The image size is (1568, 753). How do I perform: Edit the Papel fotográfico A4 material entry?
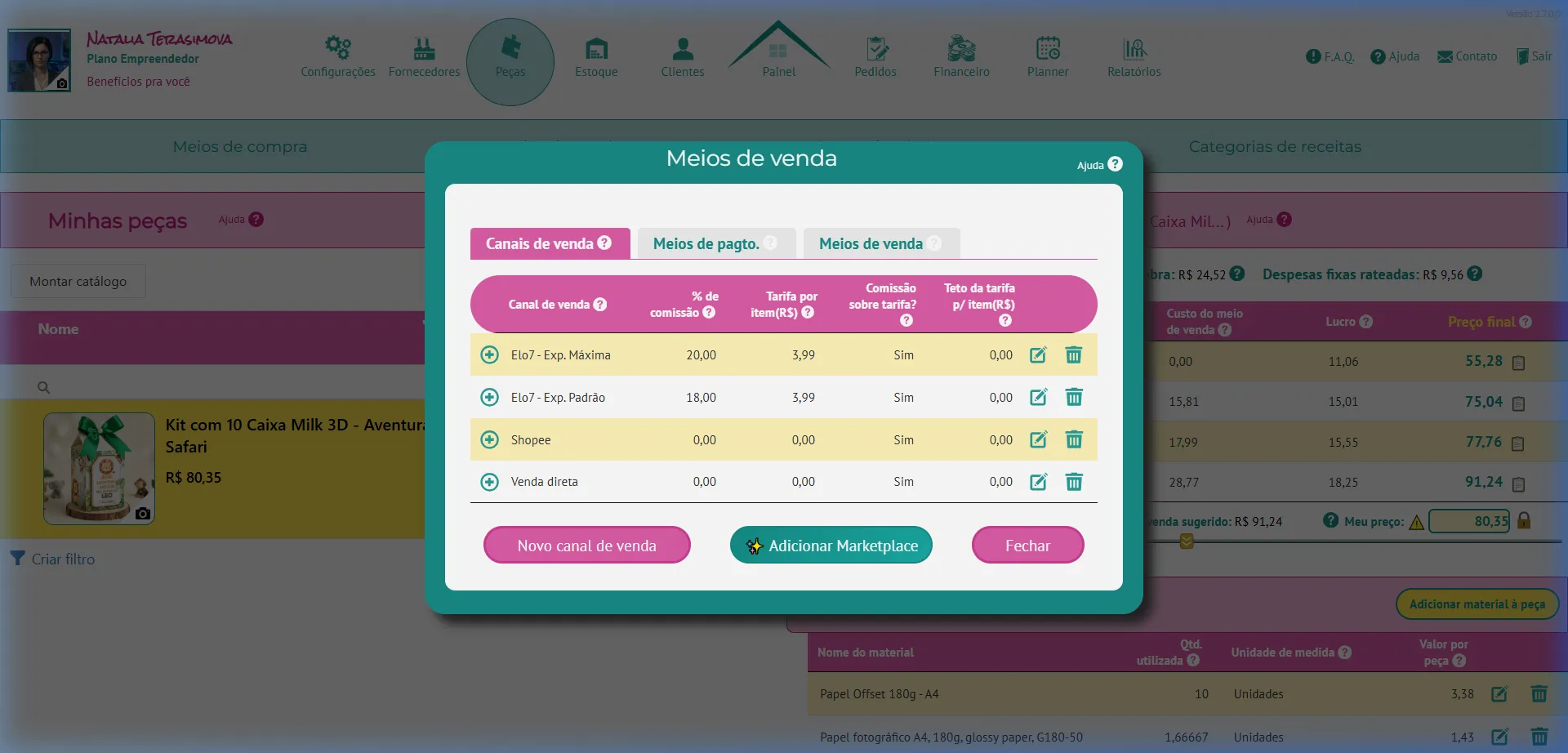[1499, 737]
